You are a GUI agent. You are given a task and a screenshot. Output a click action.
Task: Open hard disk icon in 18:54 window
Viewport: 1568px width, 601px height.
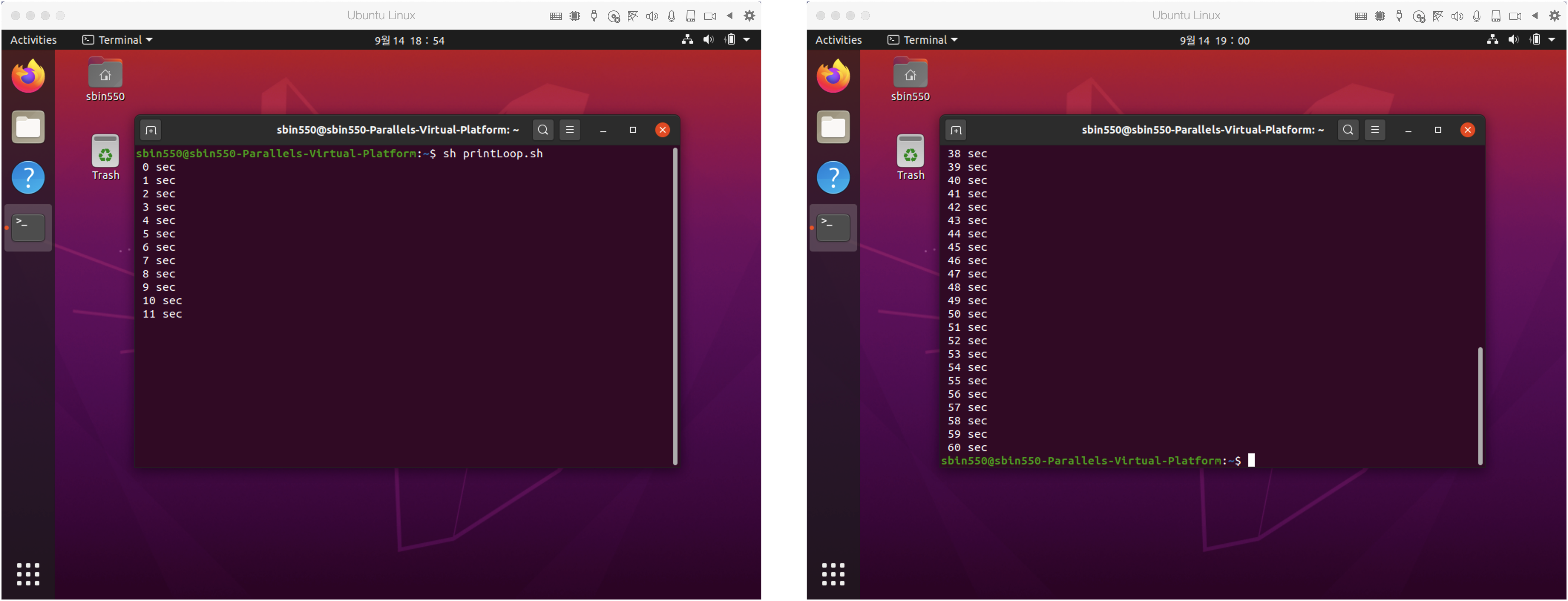tap(690, 16)
